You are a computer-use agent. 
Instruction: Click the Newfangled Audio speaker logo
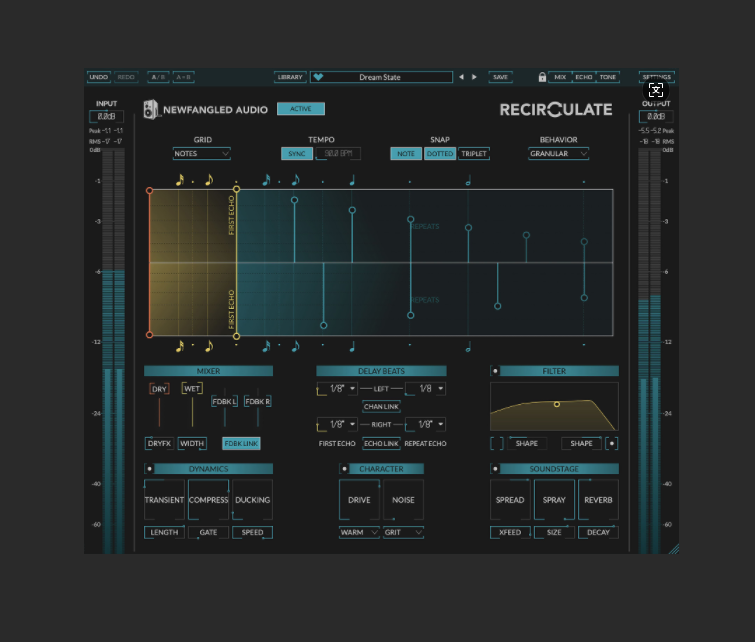[x=151, y=109]
